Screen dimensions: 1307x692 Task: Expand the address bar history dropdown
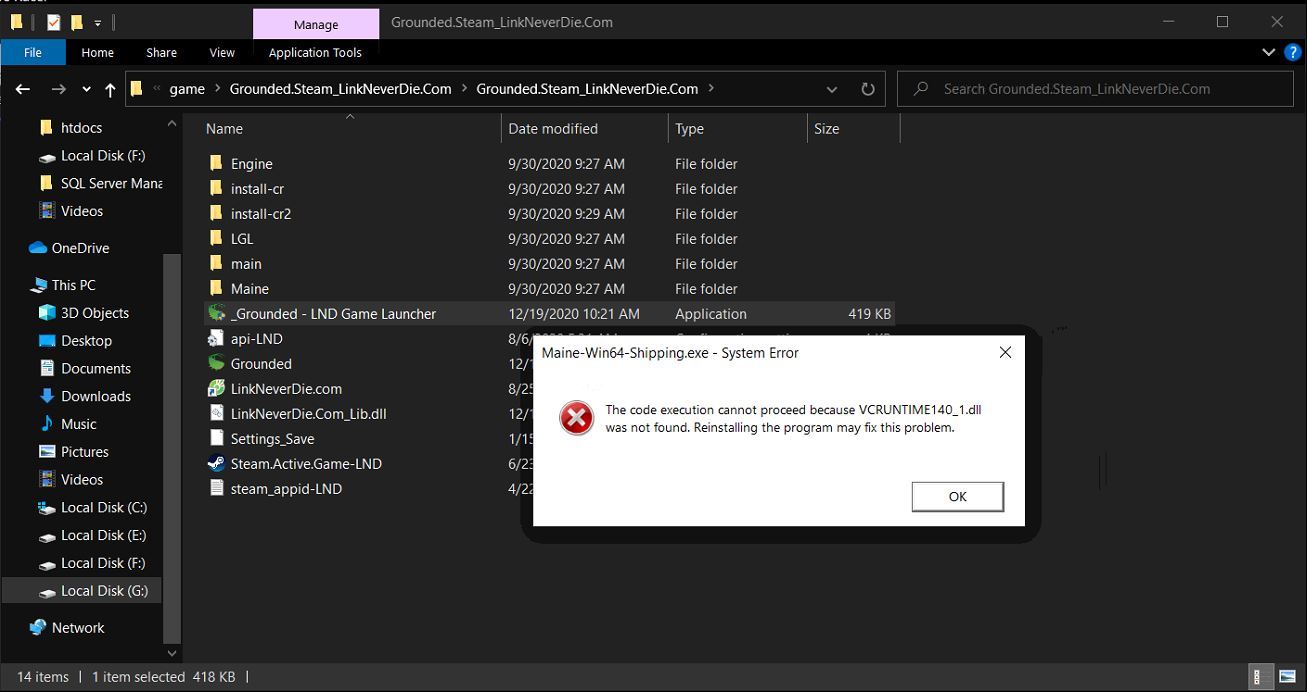coord(832,89)
